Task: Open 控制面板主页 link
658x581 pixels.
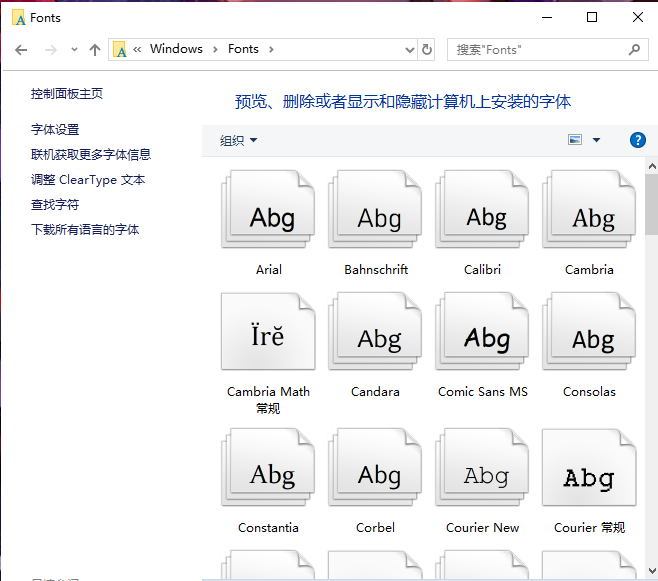Action: click(x=67, y=94)
